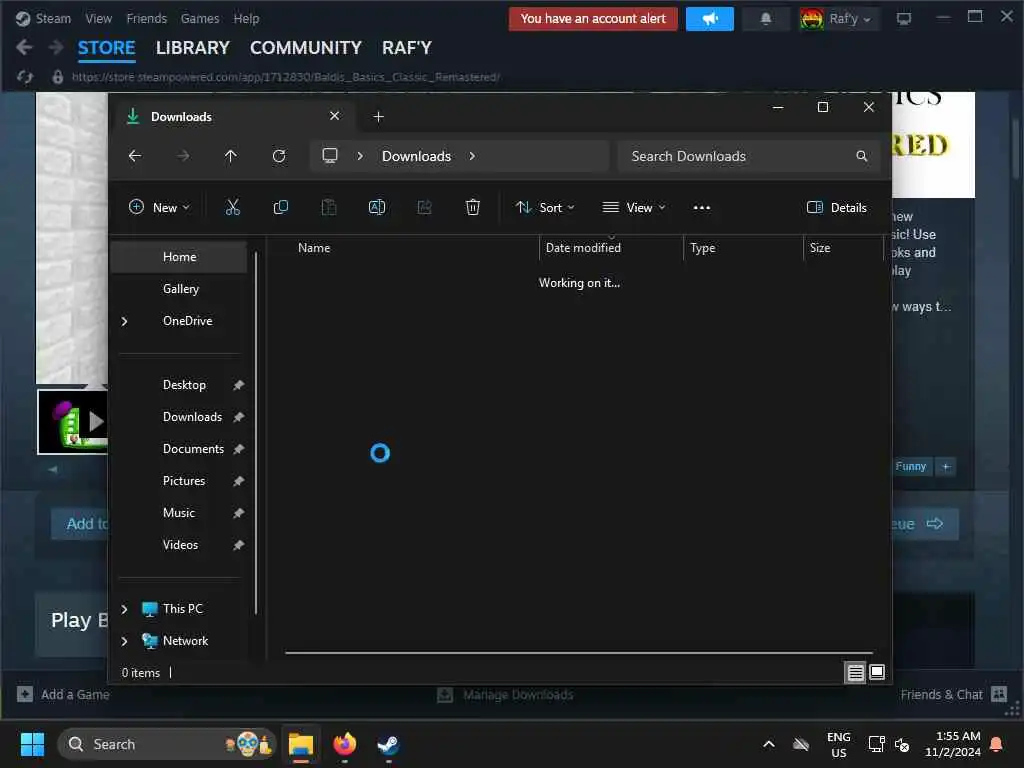Select Home in navigation pane
1024x768 pixels.
pos(179,257)
